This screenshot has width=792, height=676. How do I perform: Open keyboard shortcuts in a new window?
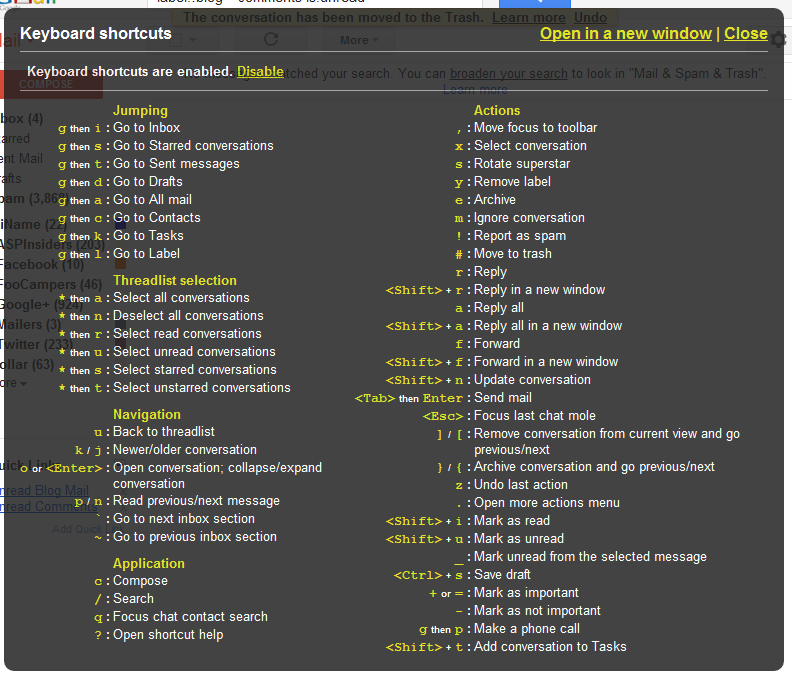[625, 33]
